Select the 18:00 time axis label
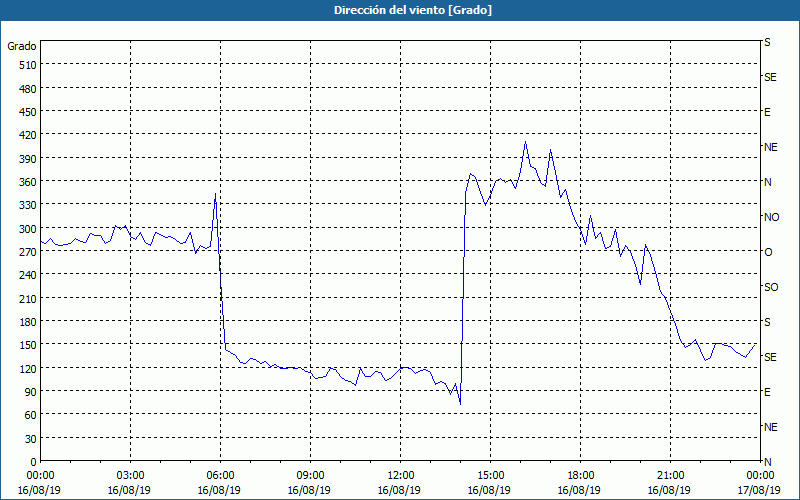 (581, 476)
